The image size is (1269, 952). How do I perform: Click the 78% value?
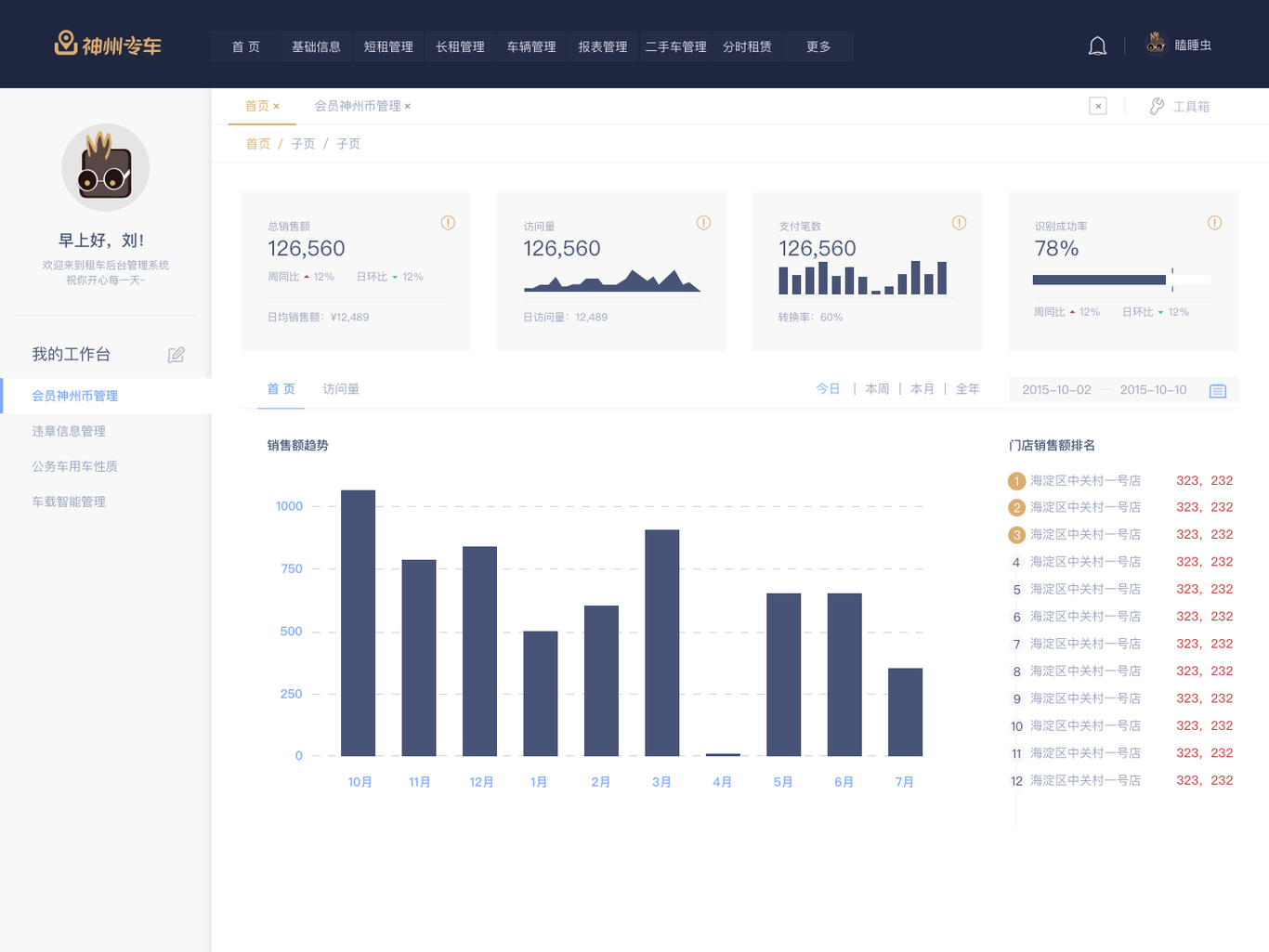click(1056, 249)
